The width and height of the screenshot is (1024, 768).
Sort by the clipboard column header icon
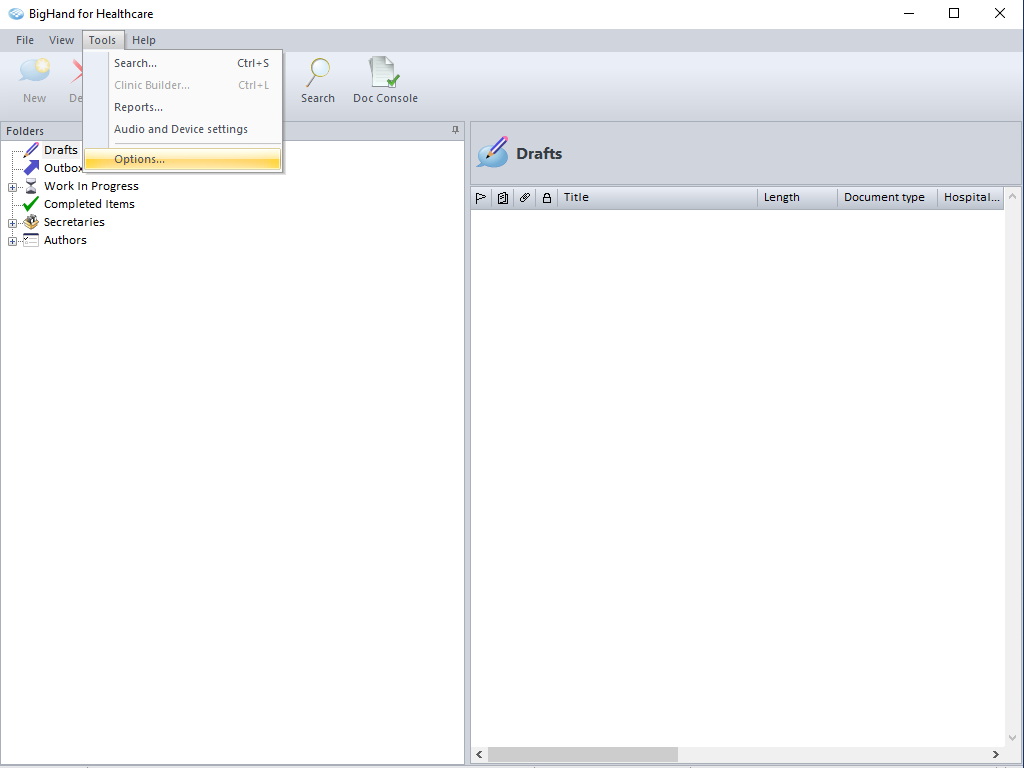pos(503,198)
